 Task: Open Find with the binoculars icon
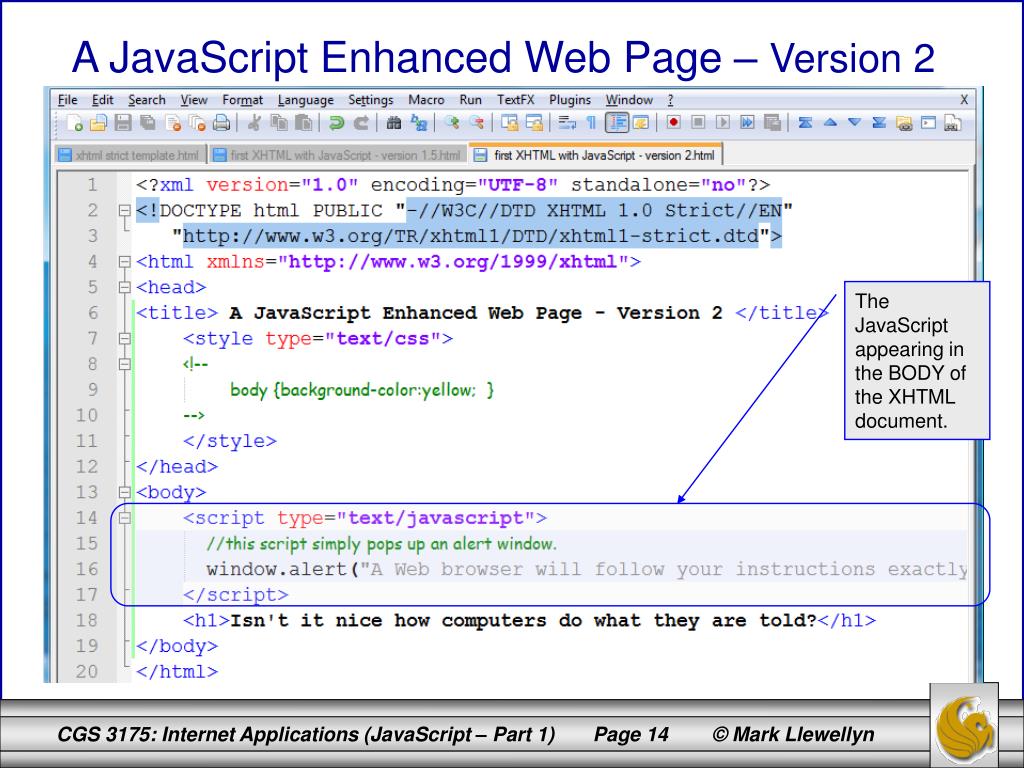(394, 122)
